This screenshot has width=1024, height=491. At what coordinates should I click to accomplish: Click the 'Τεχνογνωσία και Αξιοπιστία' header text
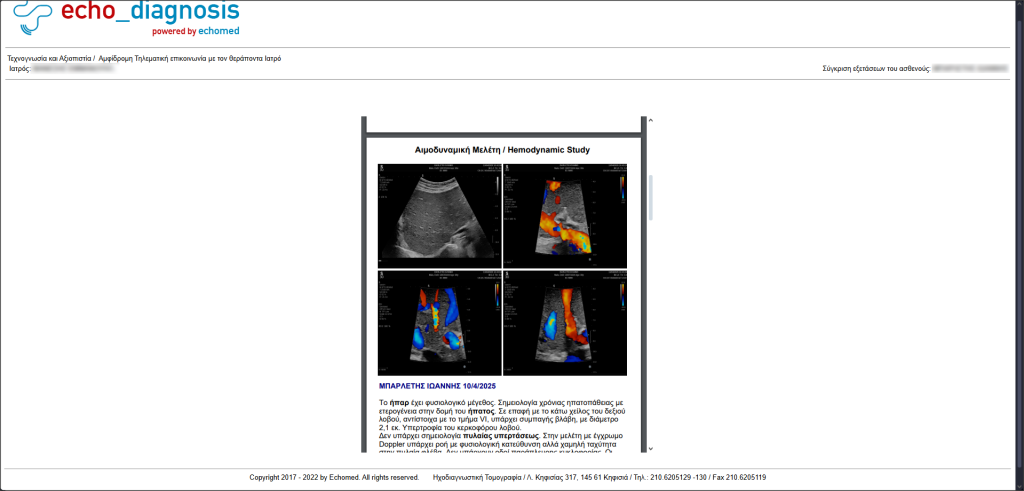click(x=48, y=58)
